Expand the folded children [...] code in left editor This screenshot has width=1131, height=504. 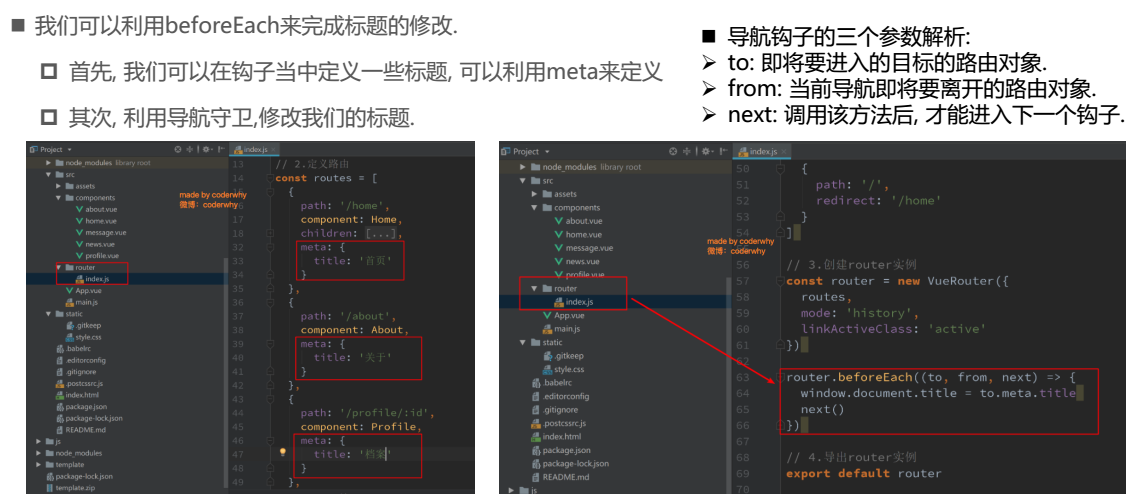384,233
